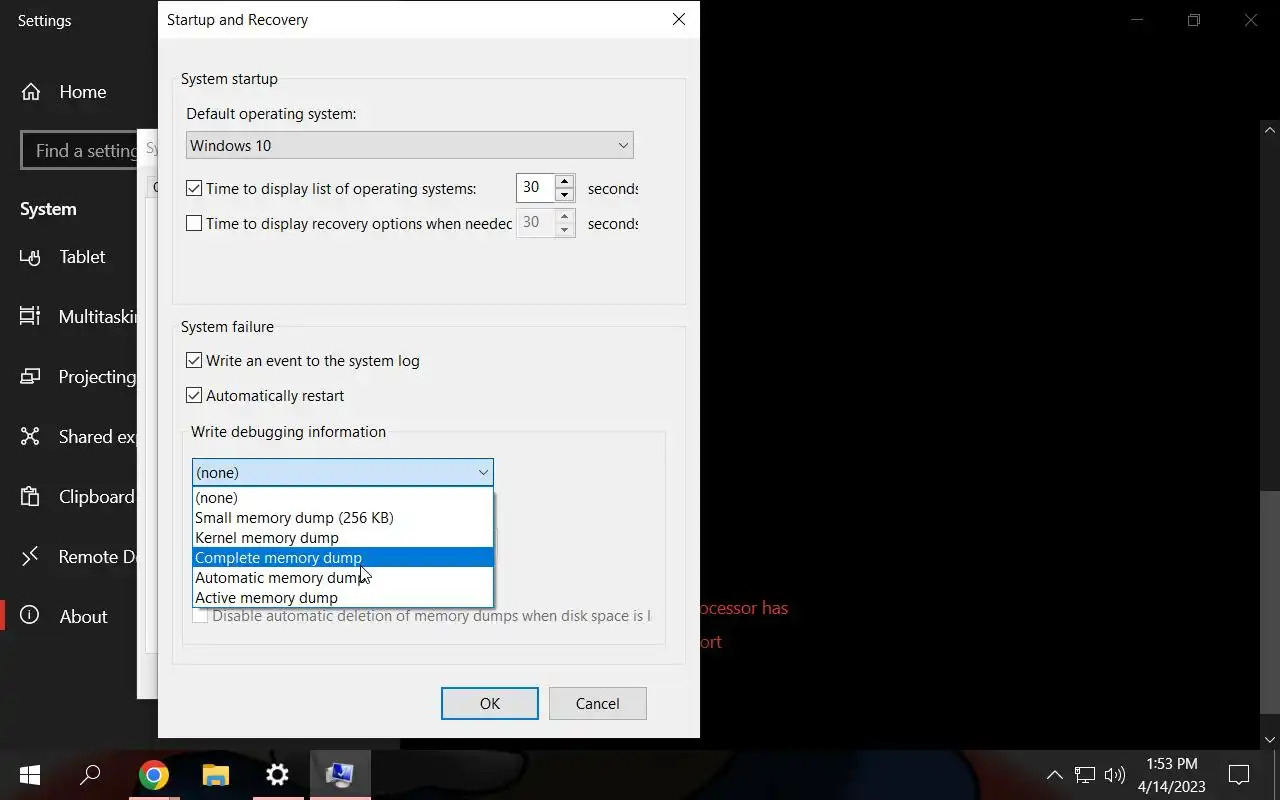Open taskbar clock showing 1:53 PM
This screenshot has height=800, width=1280.
coord(1171,775)
